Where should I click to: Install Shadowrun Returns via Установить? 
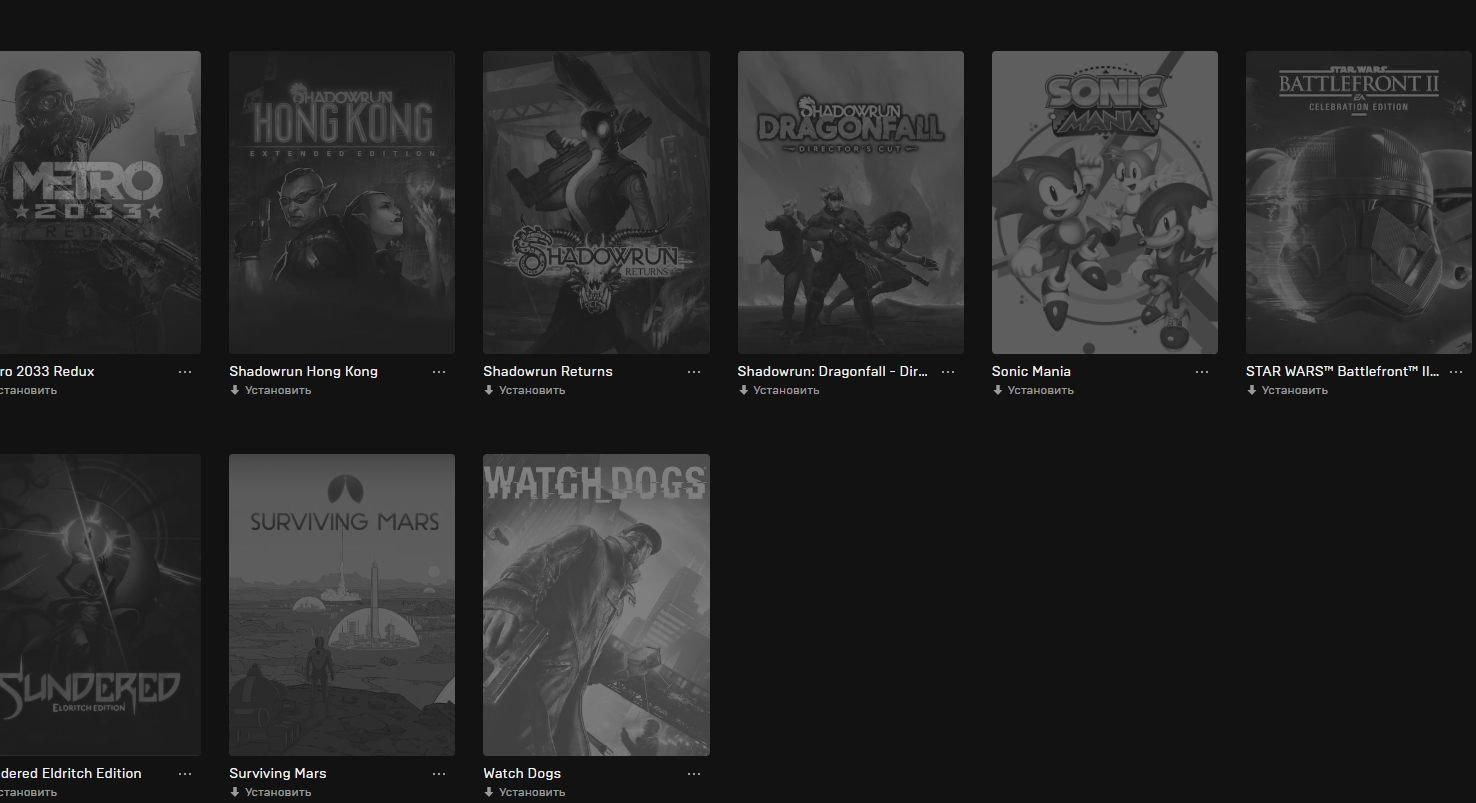[524, 390]
